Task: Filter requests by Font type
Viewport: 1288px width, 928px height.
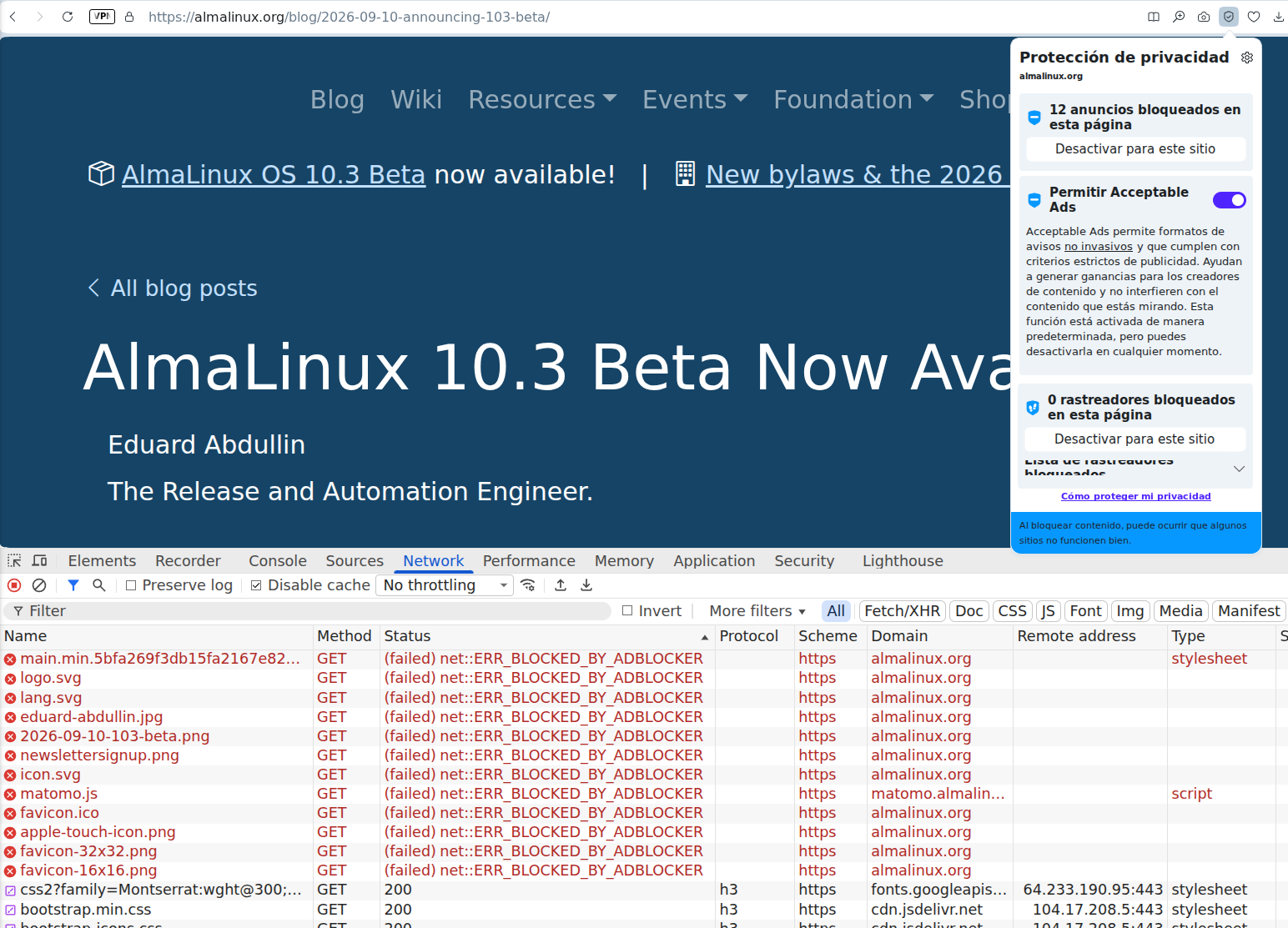Action: click(1086, 611)
